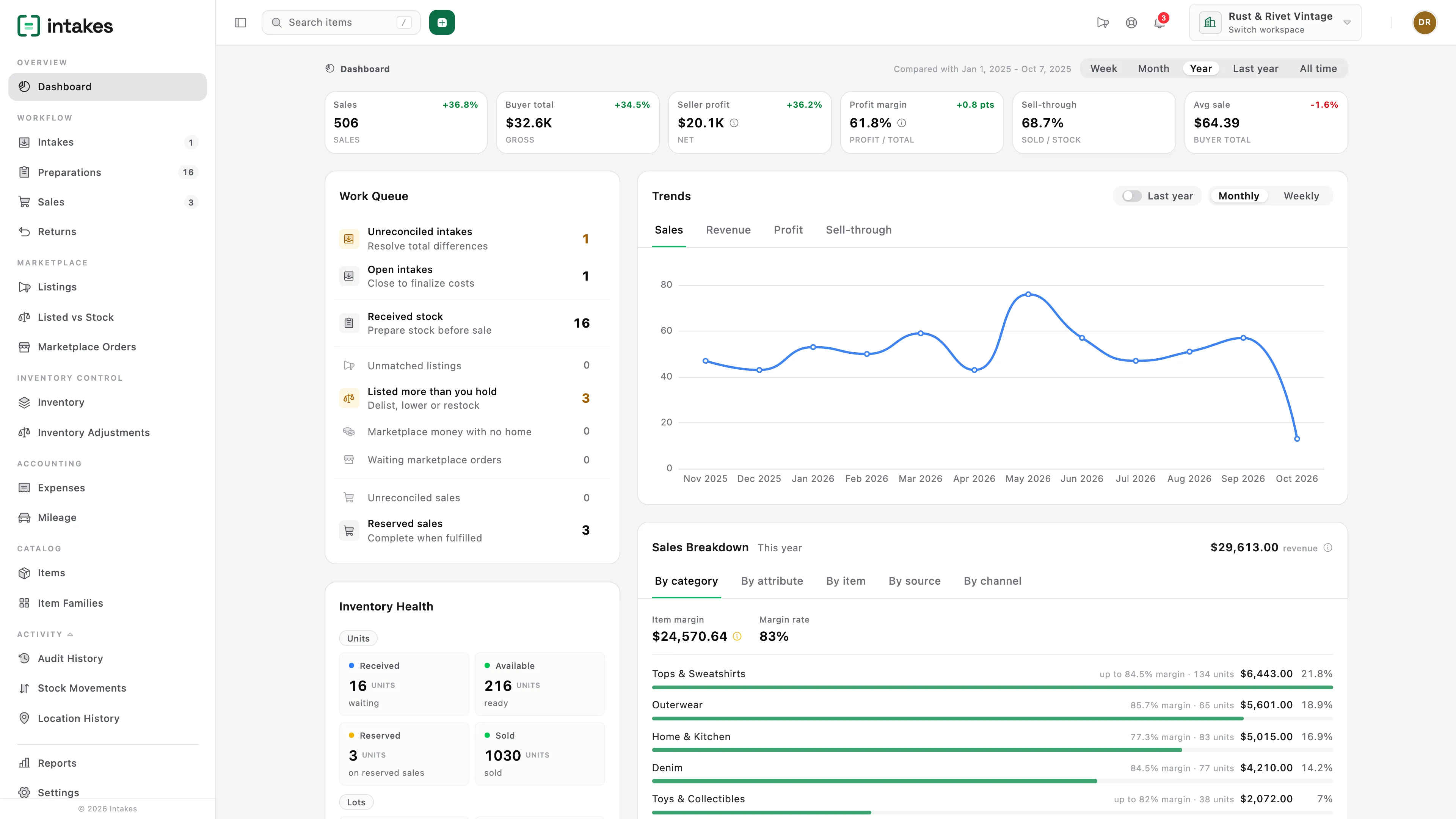Viewport: 1456px width, 819px height.
Task: Click the Unreconciled intakes icon in Work Queue
Action: (349, 238)
